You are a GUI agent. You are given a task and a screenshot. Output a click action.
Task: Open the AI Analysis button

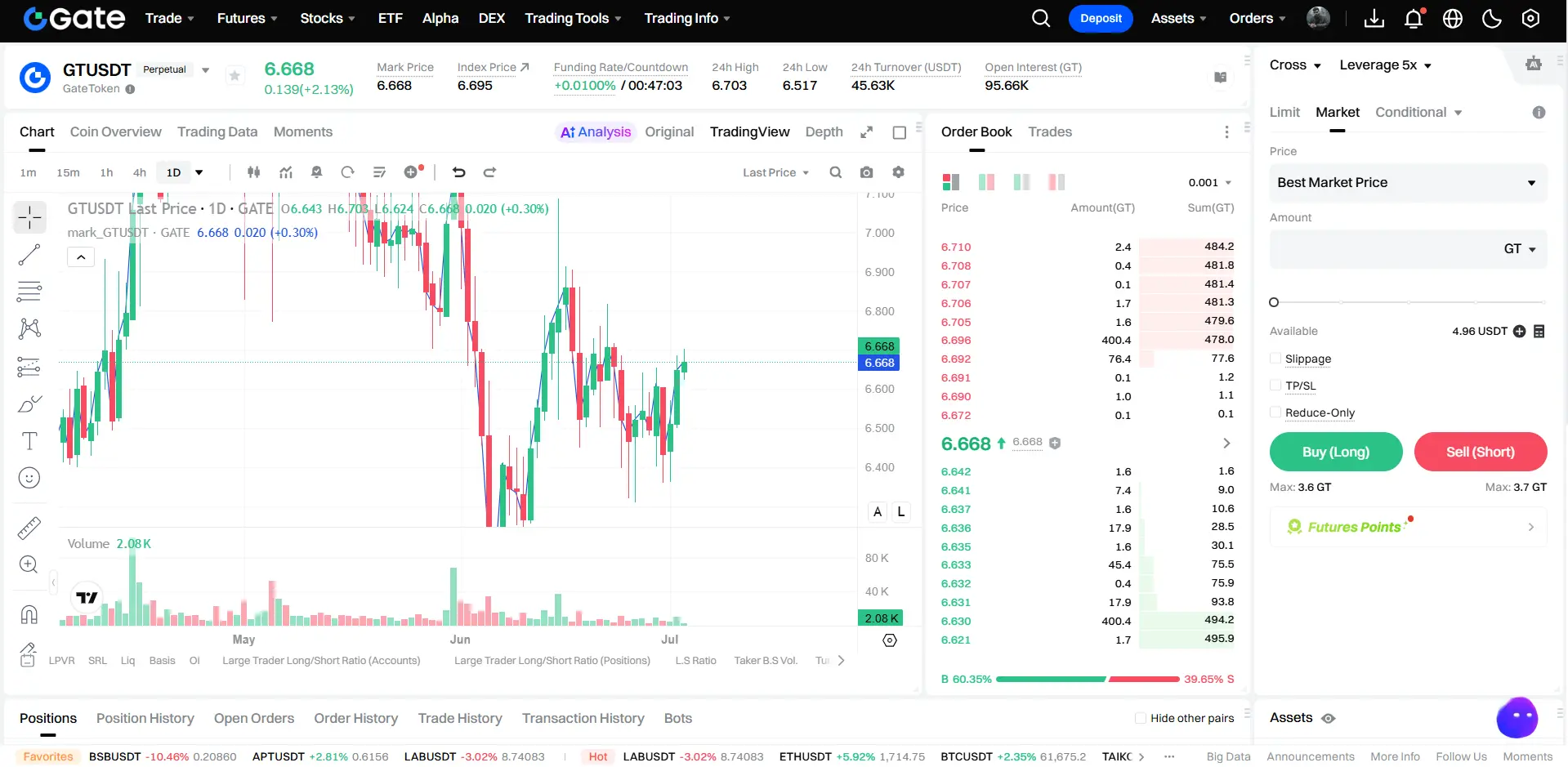(x=596, y=132)
